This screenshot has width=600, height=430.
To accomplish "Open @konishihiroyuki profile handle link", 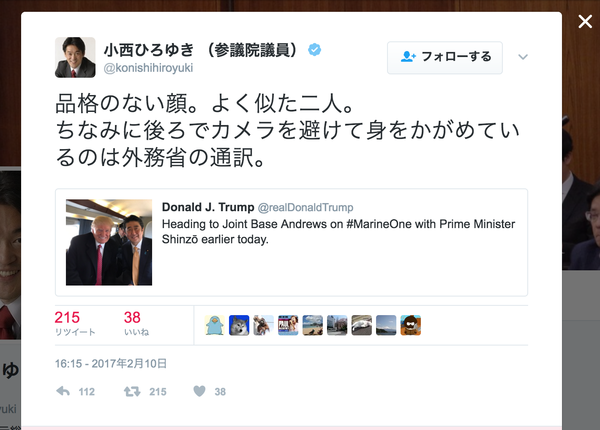I will 148,68.
